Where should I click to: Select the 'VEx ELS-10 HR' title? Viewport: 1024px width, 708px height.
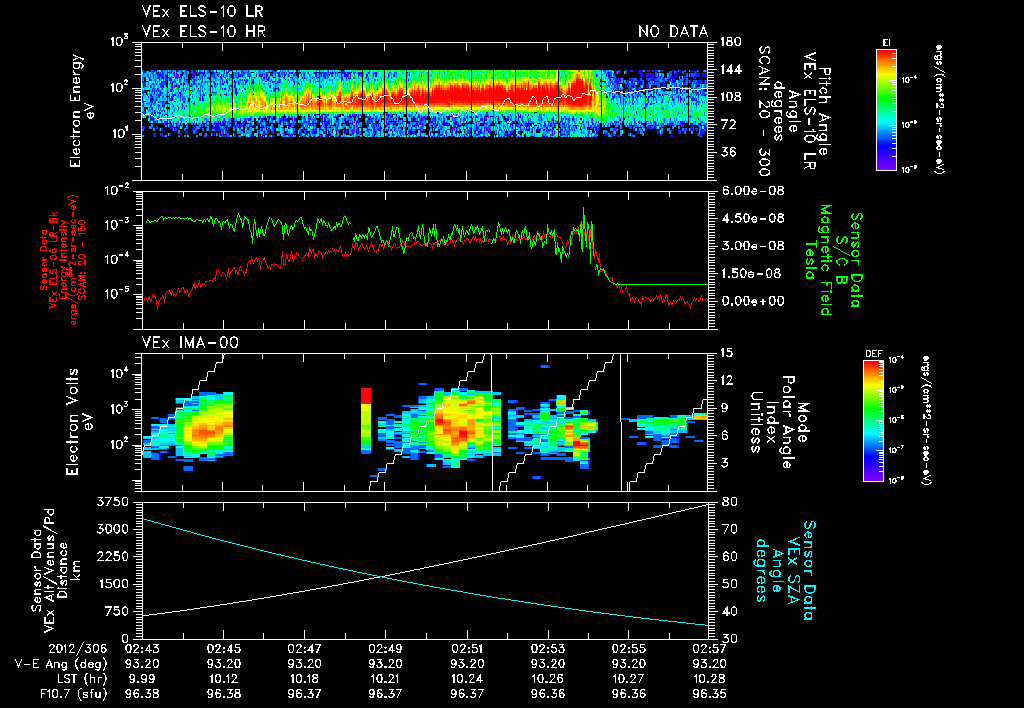pos(204,31)
